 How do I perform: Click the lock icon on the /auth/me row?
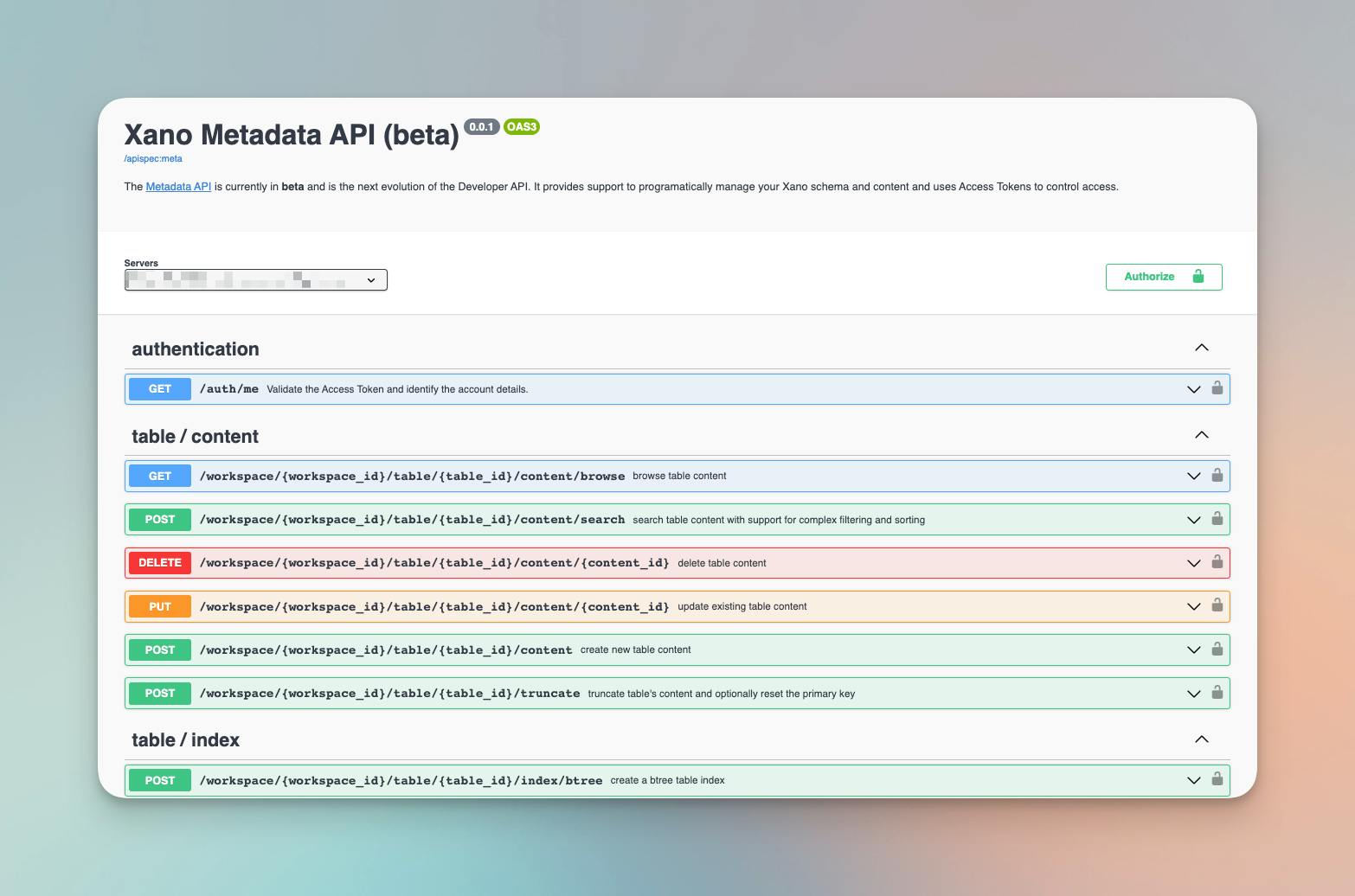(x=1217, y=387)
